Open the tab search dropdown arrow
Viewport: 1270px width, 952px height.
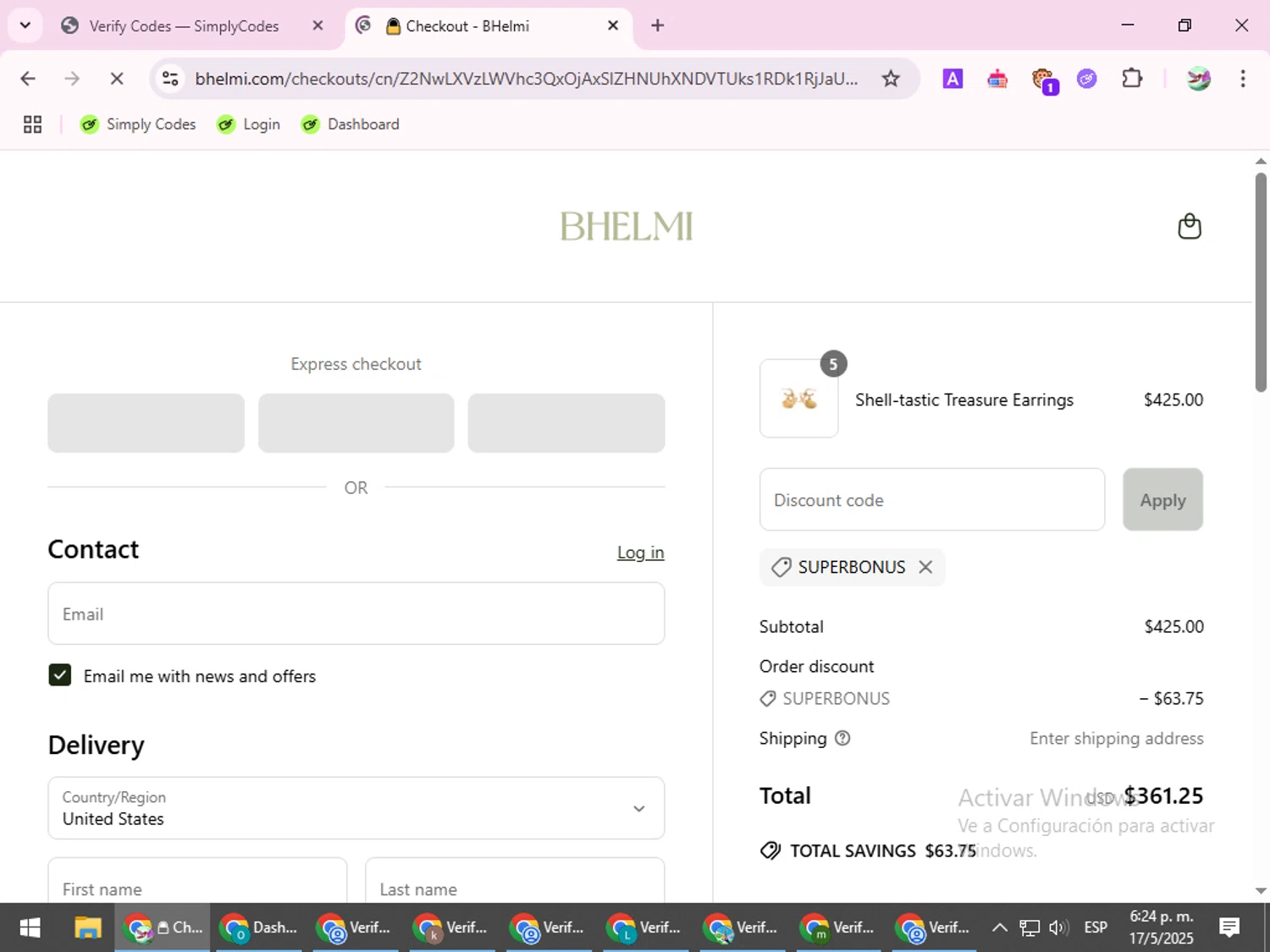tap(25, 25)
